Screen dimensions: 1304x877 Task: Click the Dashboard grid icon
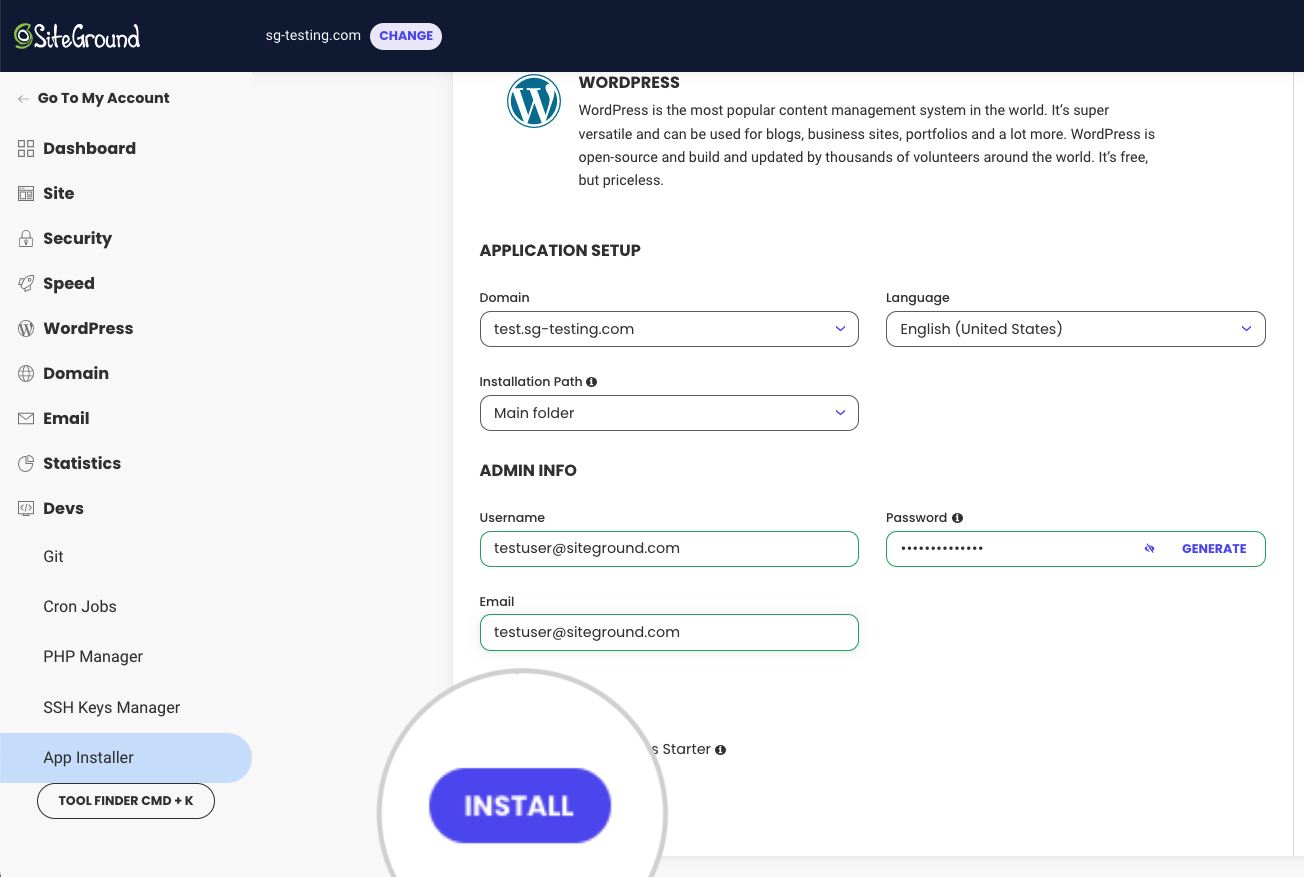(x=26, y=148)
